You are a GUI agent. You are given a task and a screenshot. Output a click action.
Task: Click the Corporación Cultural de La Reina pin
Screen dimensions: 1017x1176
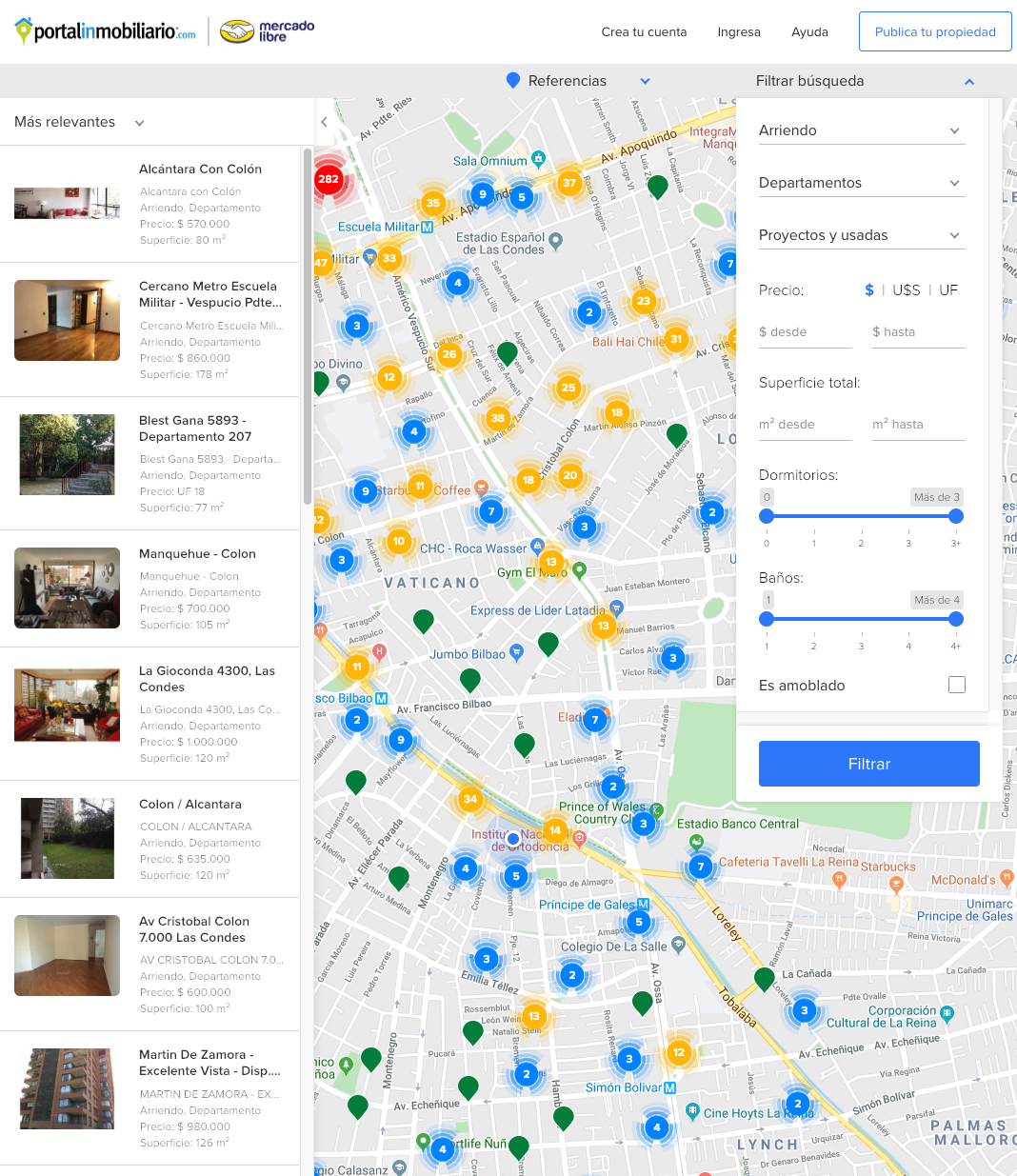tap(947, 1013)
